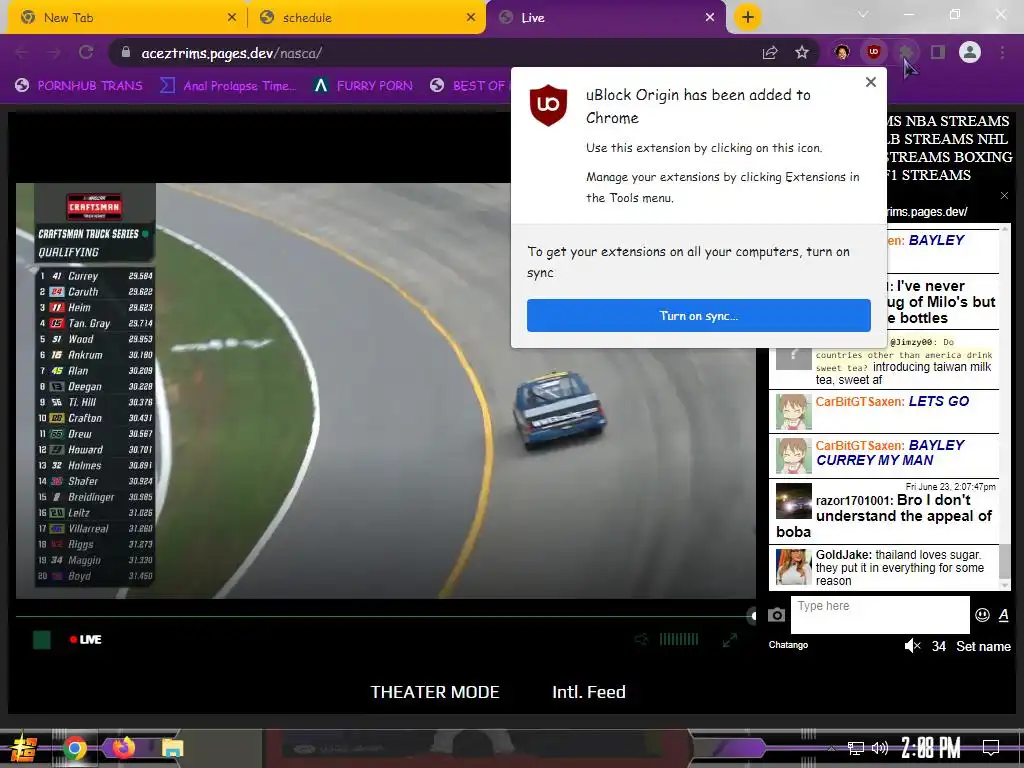Click GoldJake avatar thumbnail in chat

pyautogui.click(x=793, y=566)
